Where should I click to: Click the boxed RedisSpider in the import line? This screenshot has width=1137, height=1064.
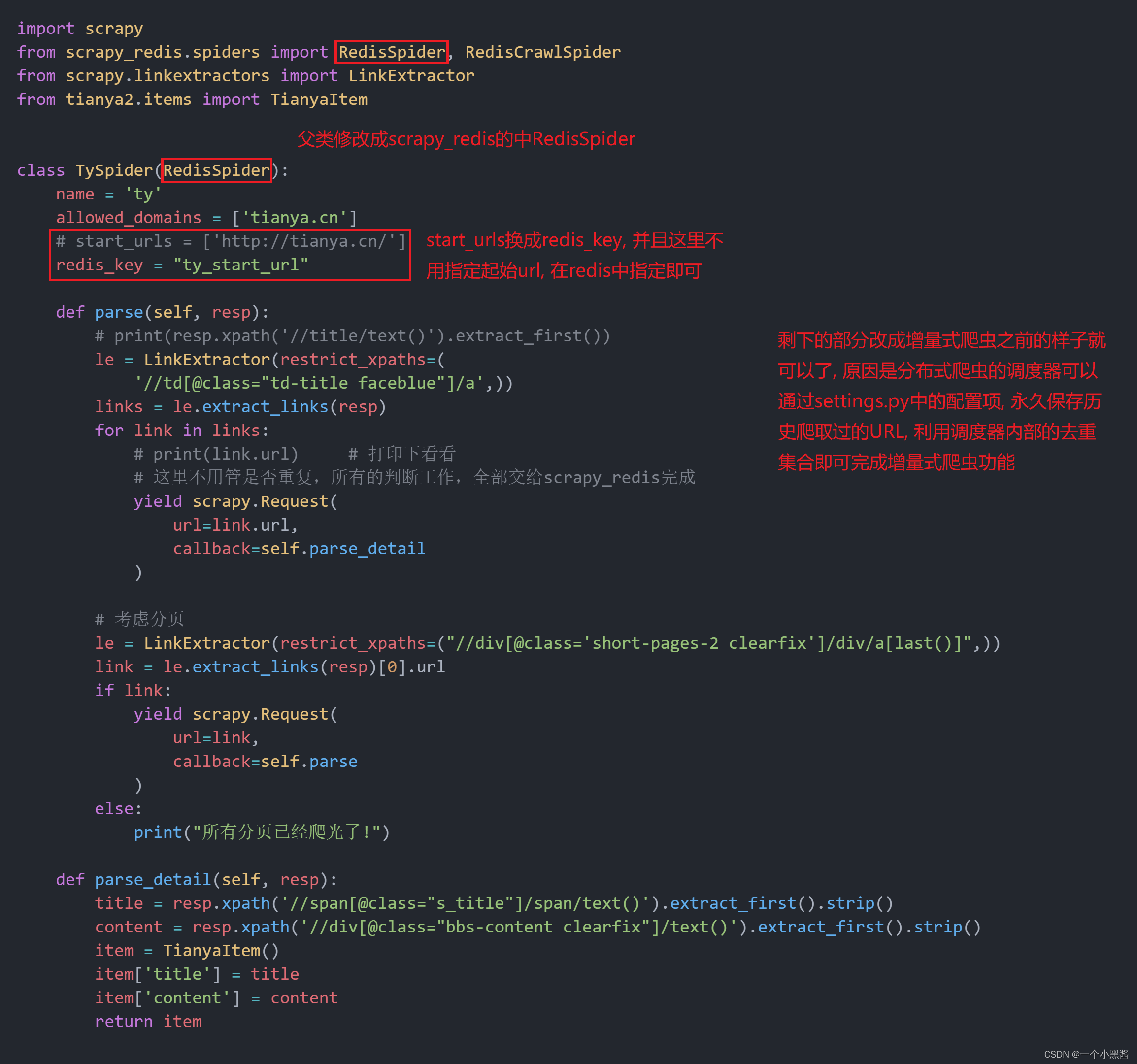tap(391, 52)
